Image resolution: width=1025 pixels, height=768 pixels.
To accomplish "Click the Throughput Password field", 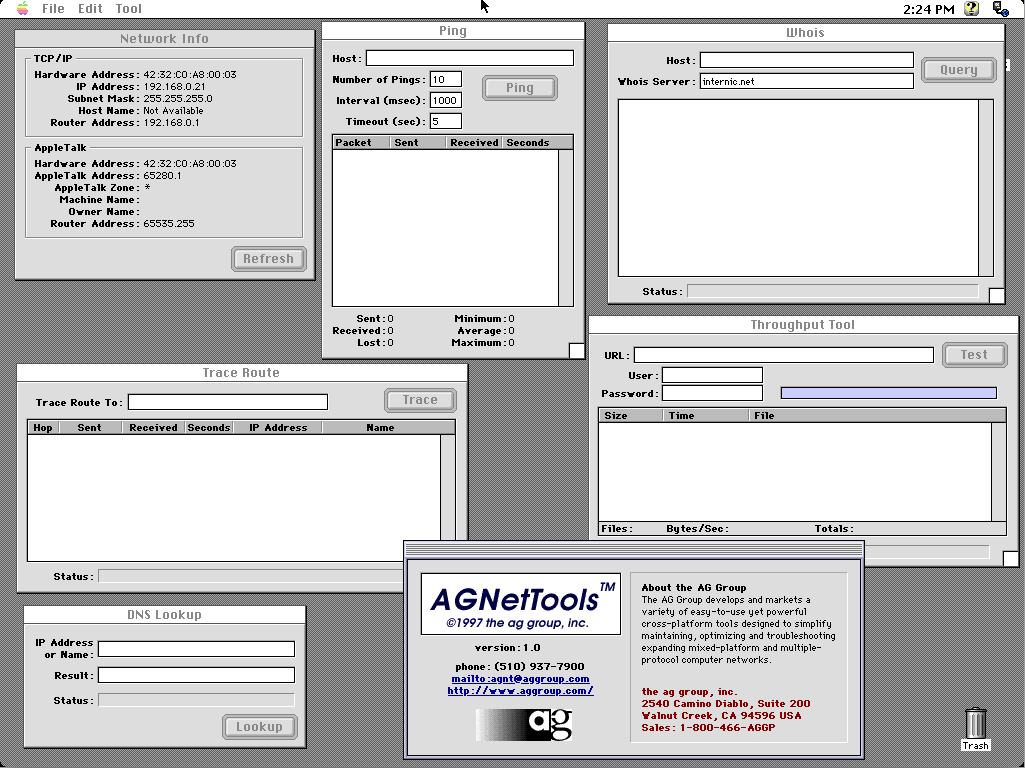I will [713, 393].
